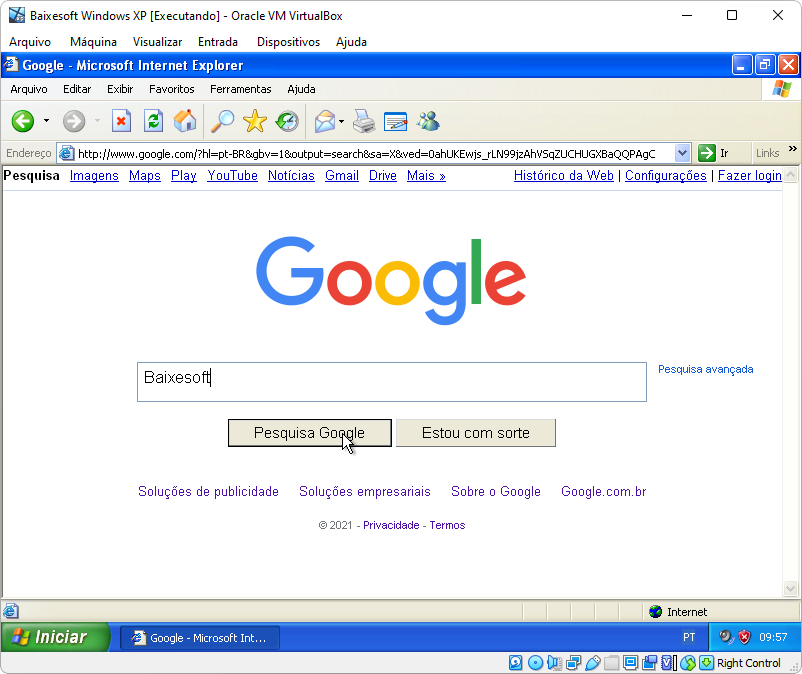Click the volume speaker tray icon
Image resolution: width=802 pixels, height=674 pixels.
click(x=726, y=637)
